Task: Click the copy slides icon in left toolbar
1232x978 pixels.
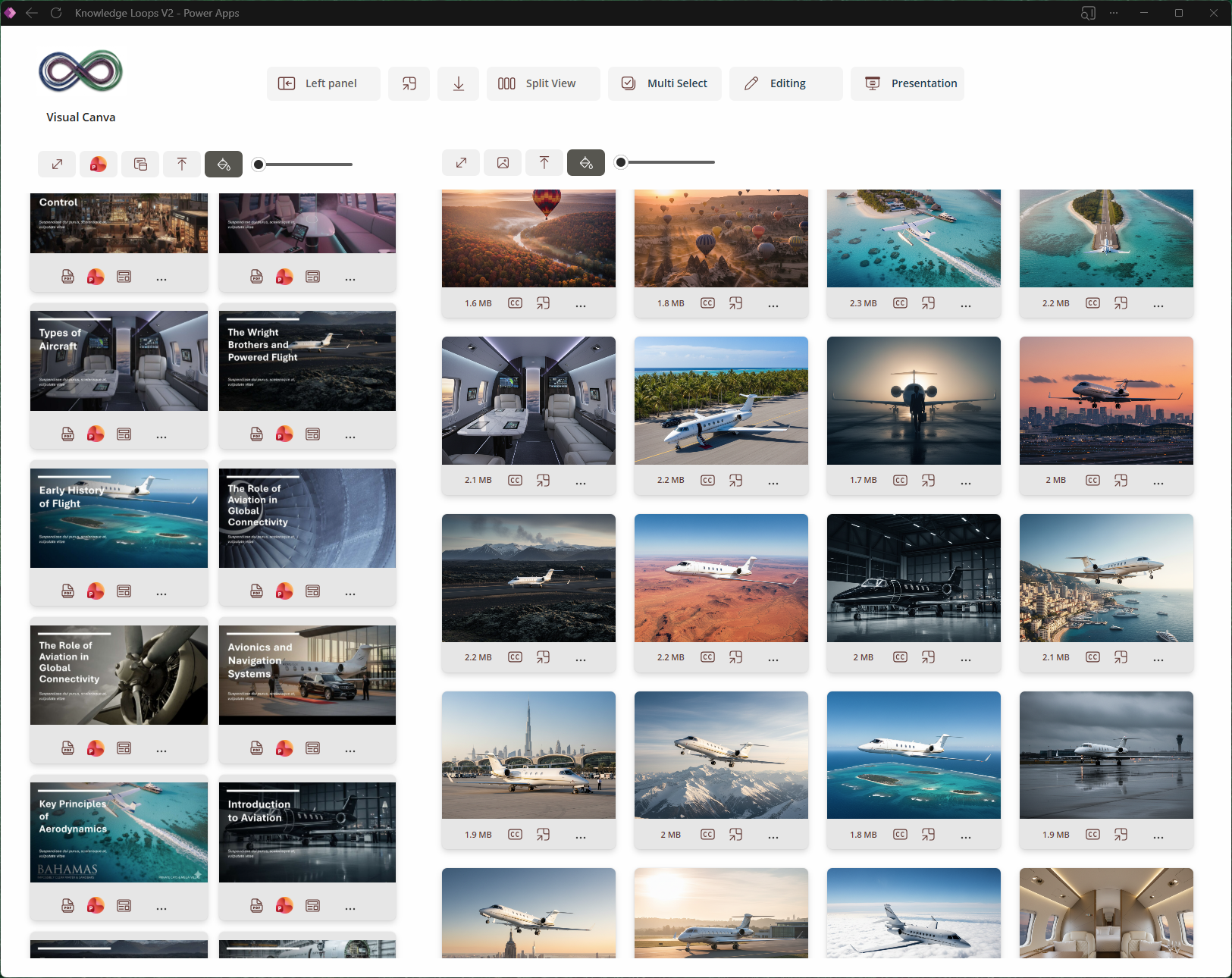Action: tap(140, 164)
